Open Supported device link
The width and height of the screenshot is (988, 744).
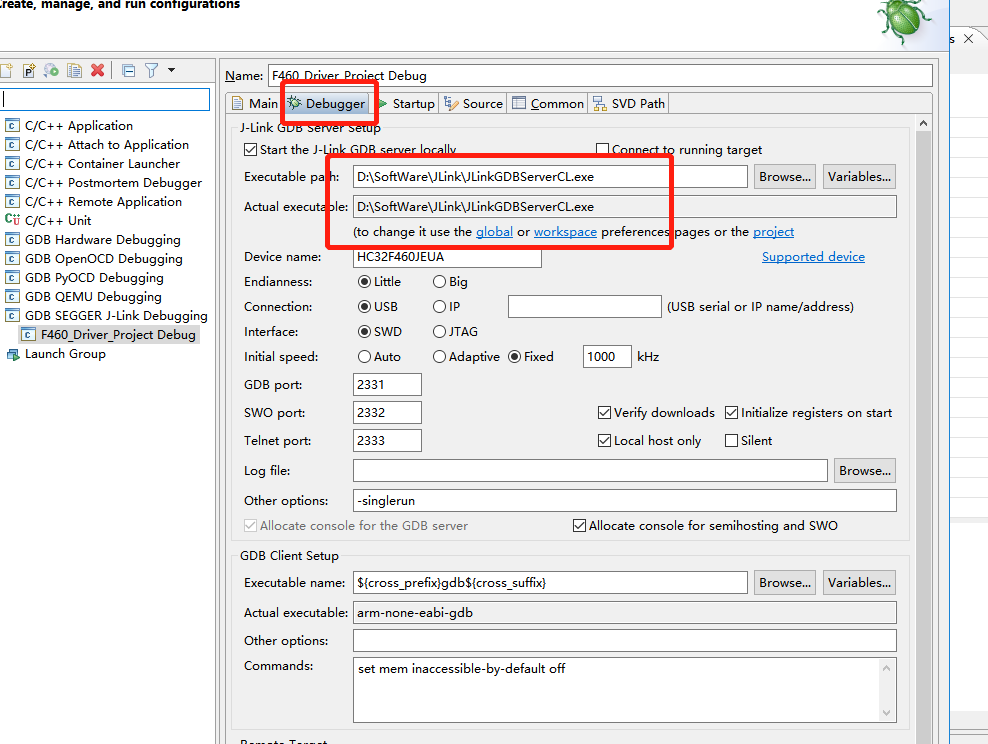813,256
